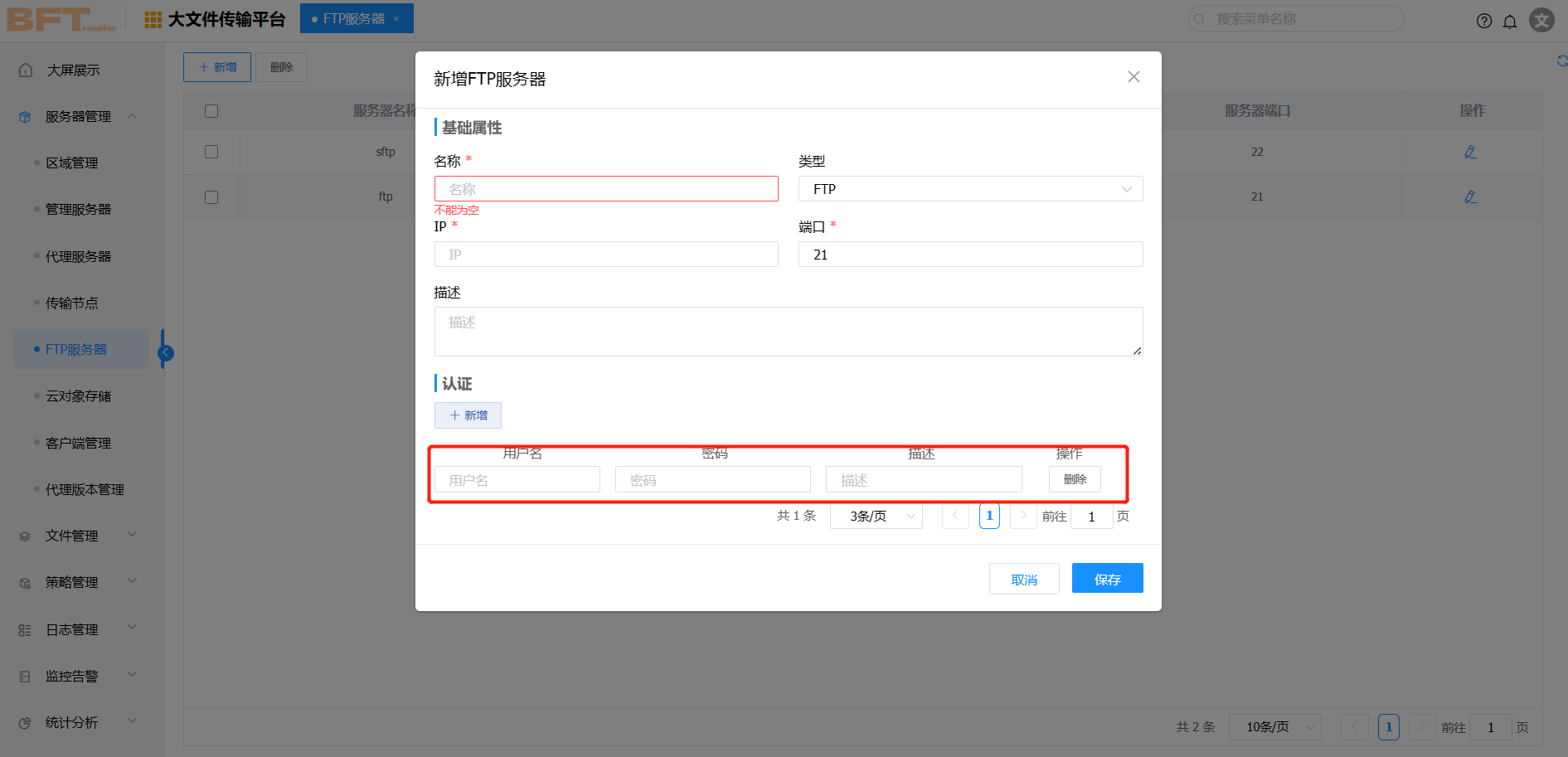
Task: Click the 保存 button
Action: click(x=1107, y=578)
